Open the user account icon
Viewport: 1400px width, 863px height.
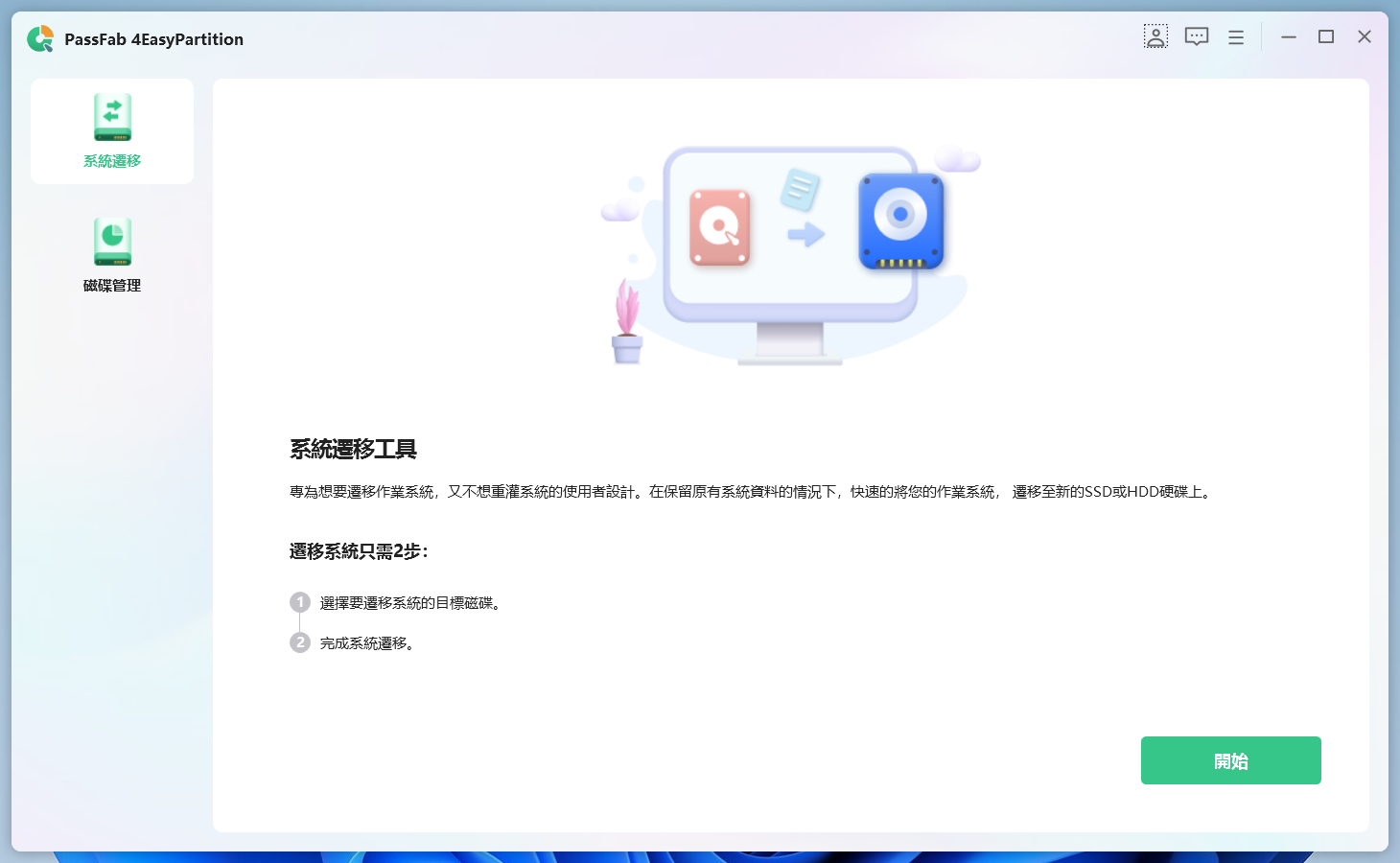pos(1156,36)
